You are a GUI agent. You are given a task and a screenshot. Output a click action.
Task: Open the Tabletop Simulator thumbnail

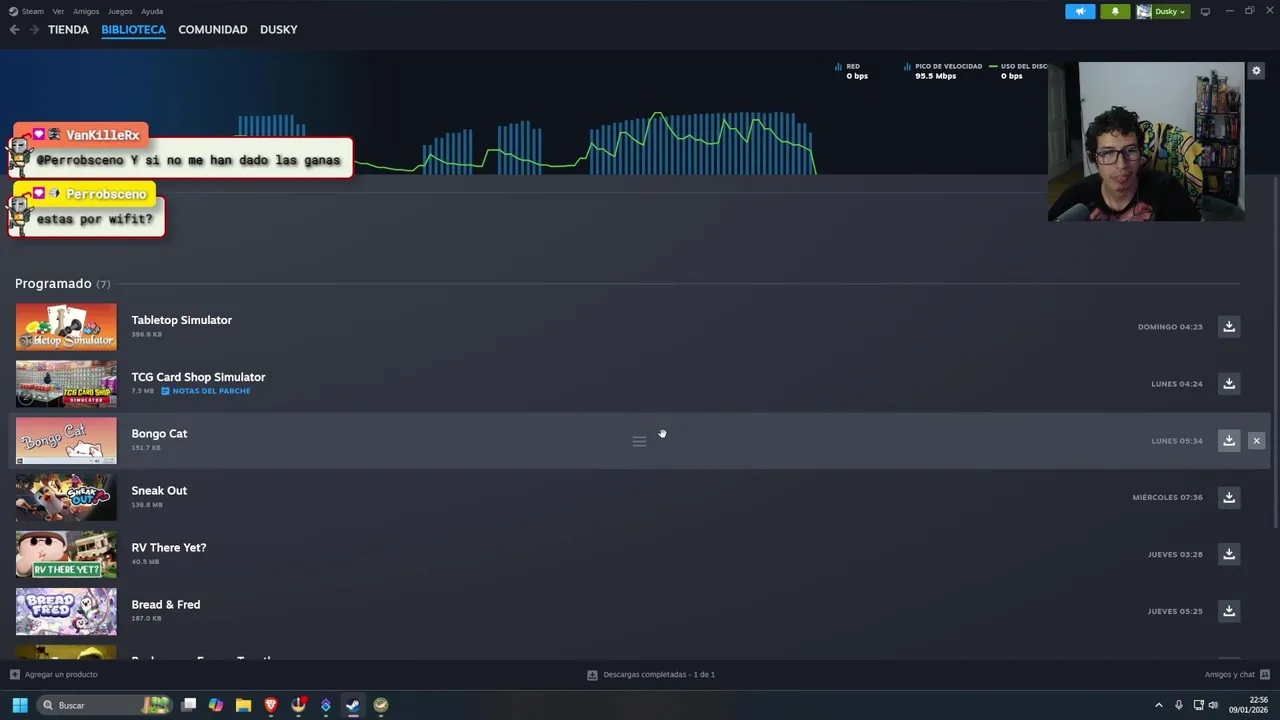[66, 327]
